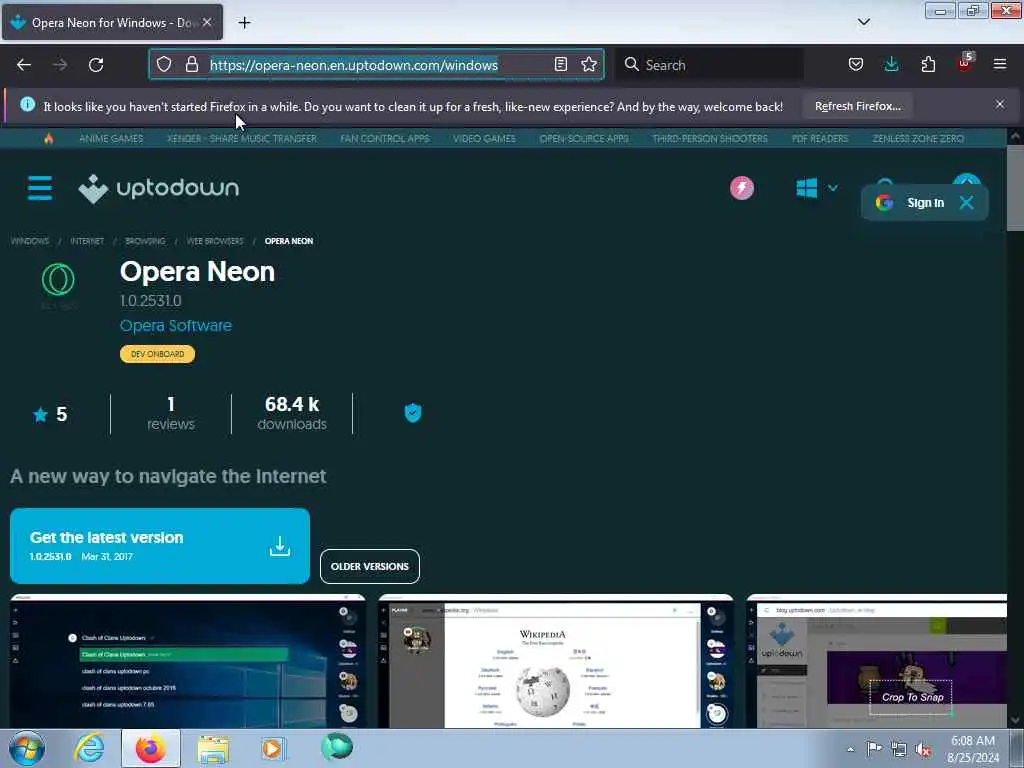This screenshot has width=1024, height=768.
Task: Click the taskbar clock showing 6:08 AM
Action: pos(973,748)
